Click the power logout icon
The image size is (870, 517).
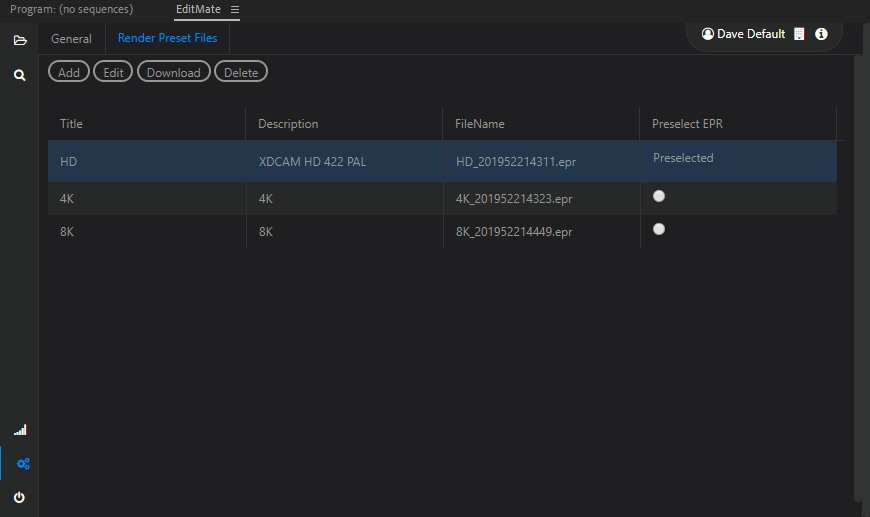coord(19,497)
